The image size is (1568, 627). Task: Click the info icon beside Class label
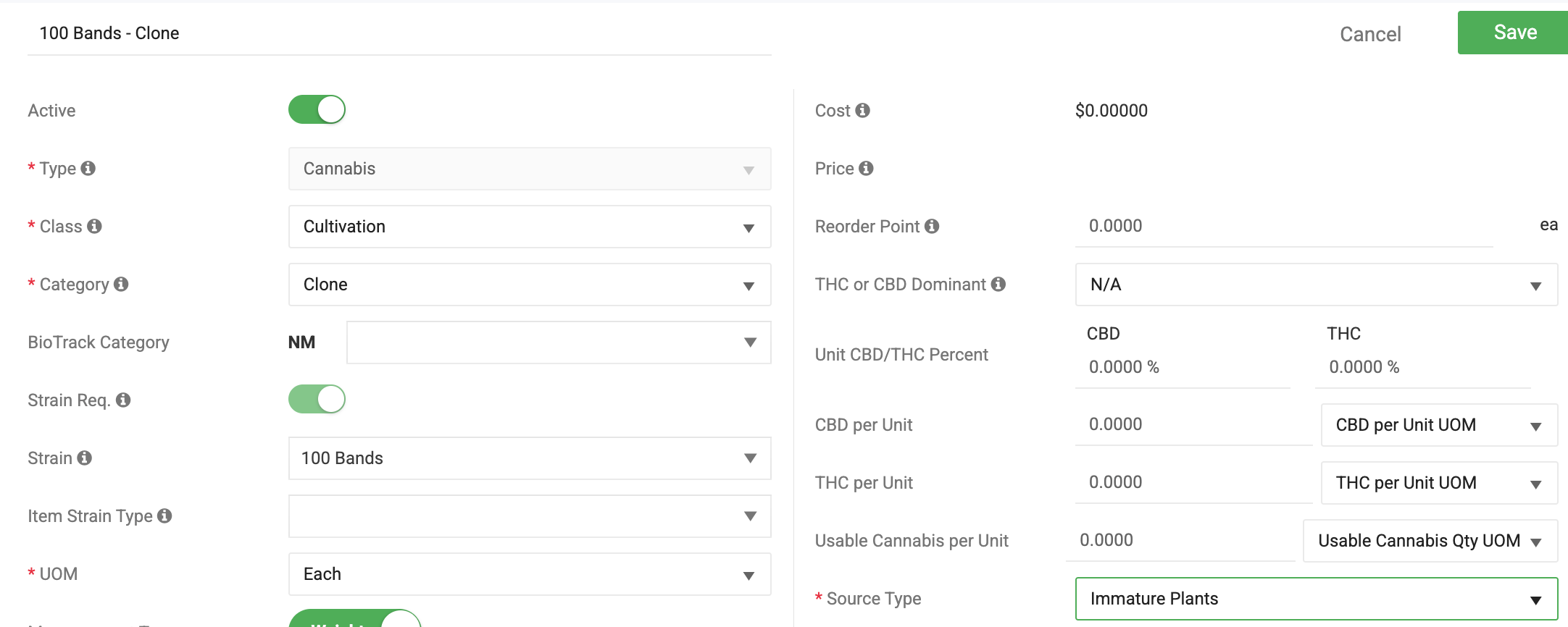94,226
